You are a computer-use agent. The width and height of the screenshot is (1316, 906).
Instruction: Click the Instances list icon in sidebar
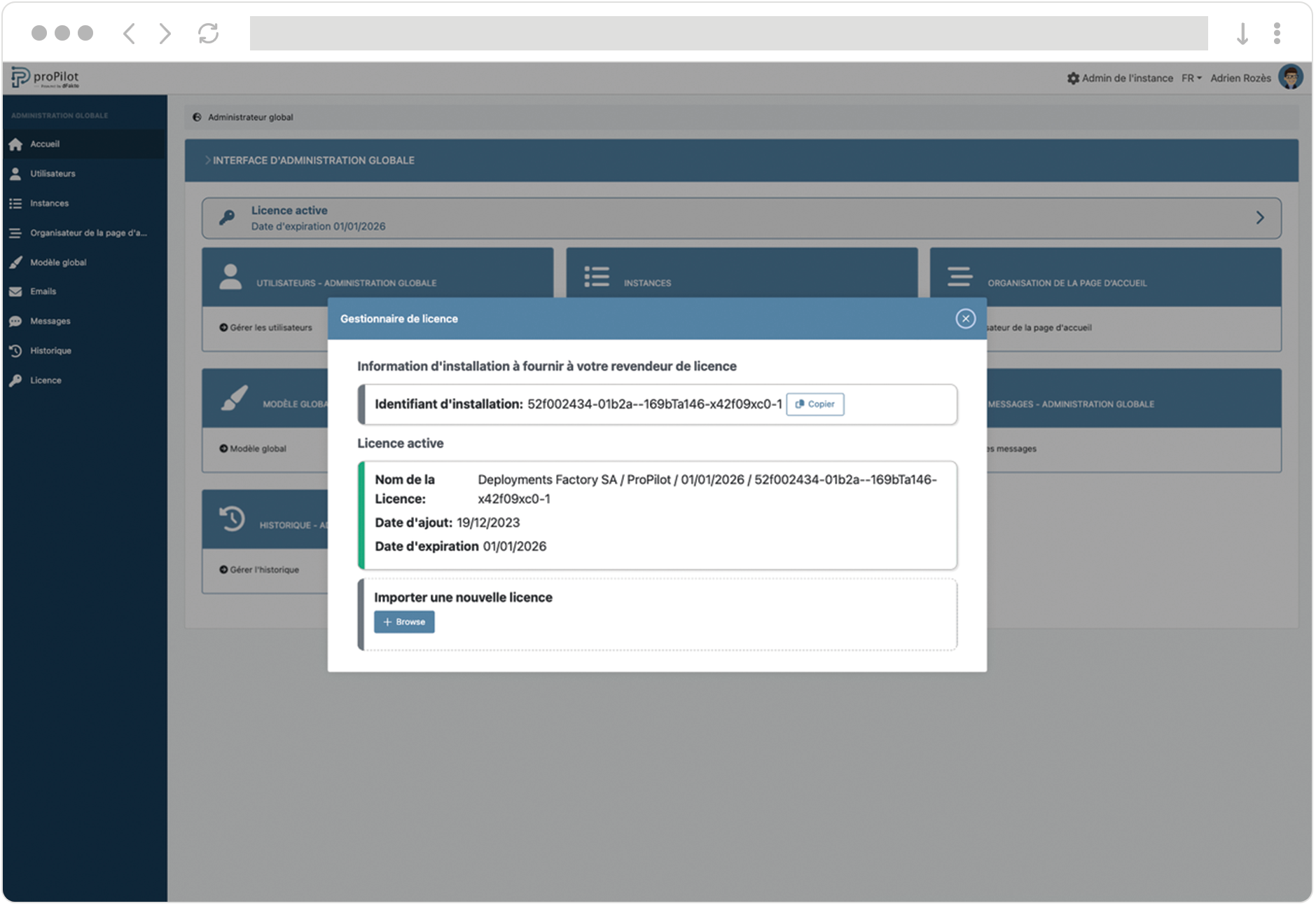[15, 203]
